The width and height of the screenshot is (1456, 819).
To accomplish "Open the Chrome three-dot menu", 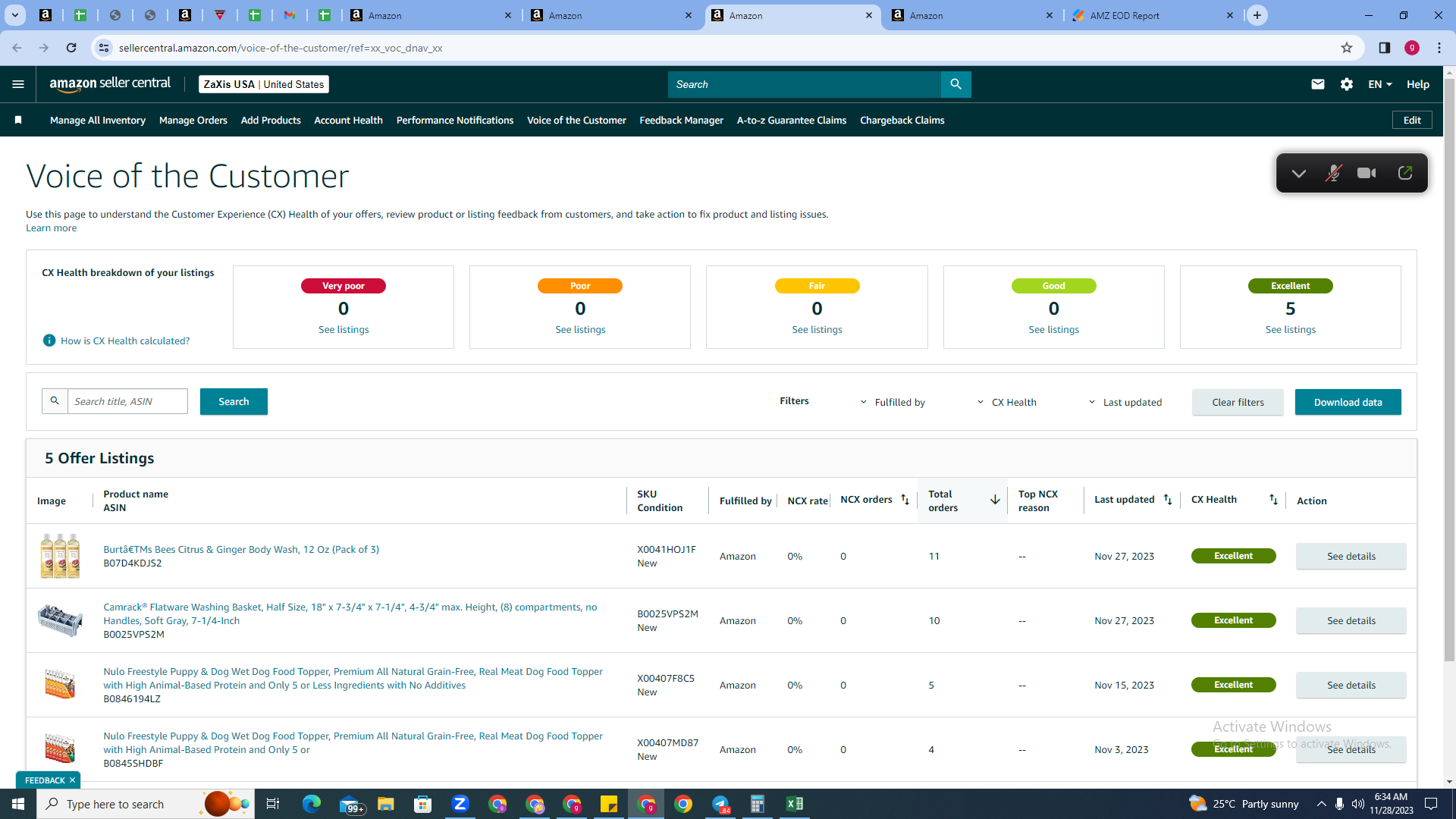I will (1439, 48).
